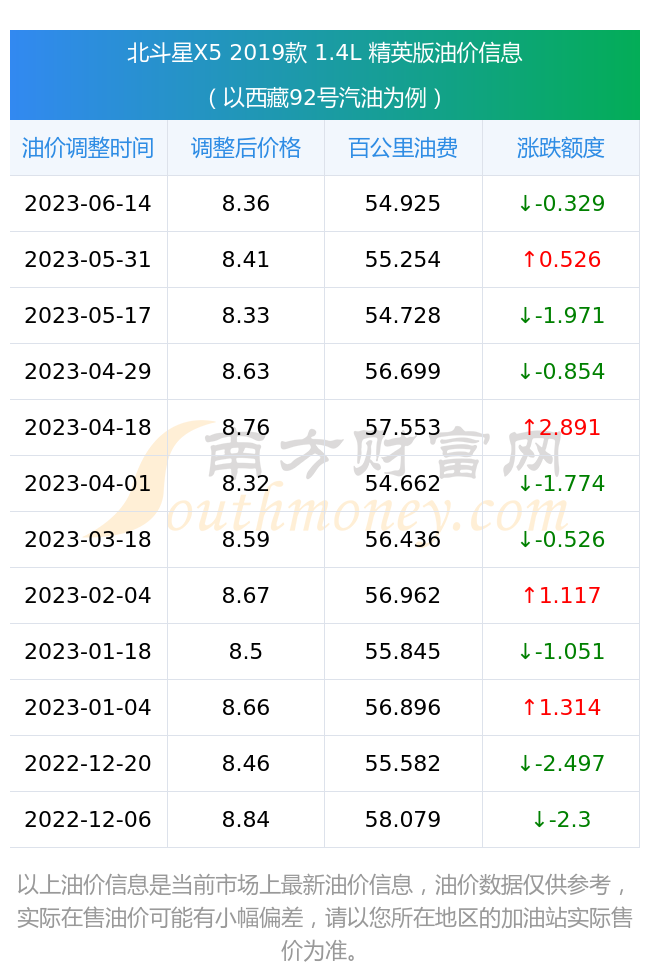
Task: Select the date 2023-04-18
Action: coord(88,428)
